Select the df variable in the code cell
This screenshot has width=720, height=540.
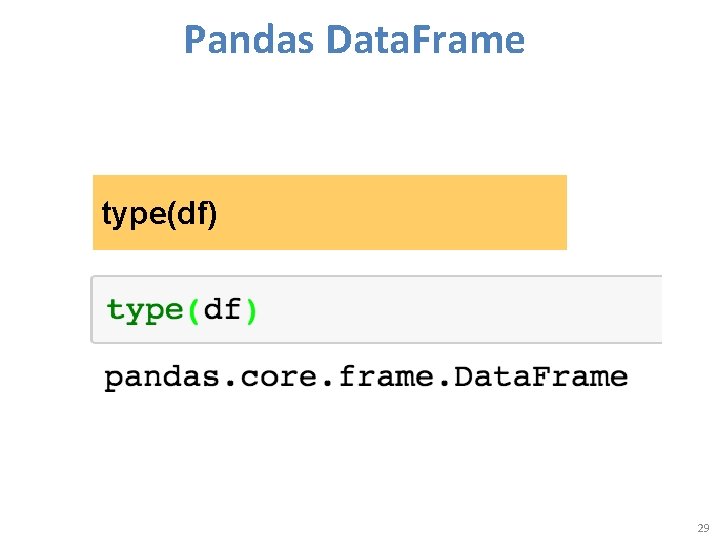click(x=222, y=310)
